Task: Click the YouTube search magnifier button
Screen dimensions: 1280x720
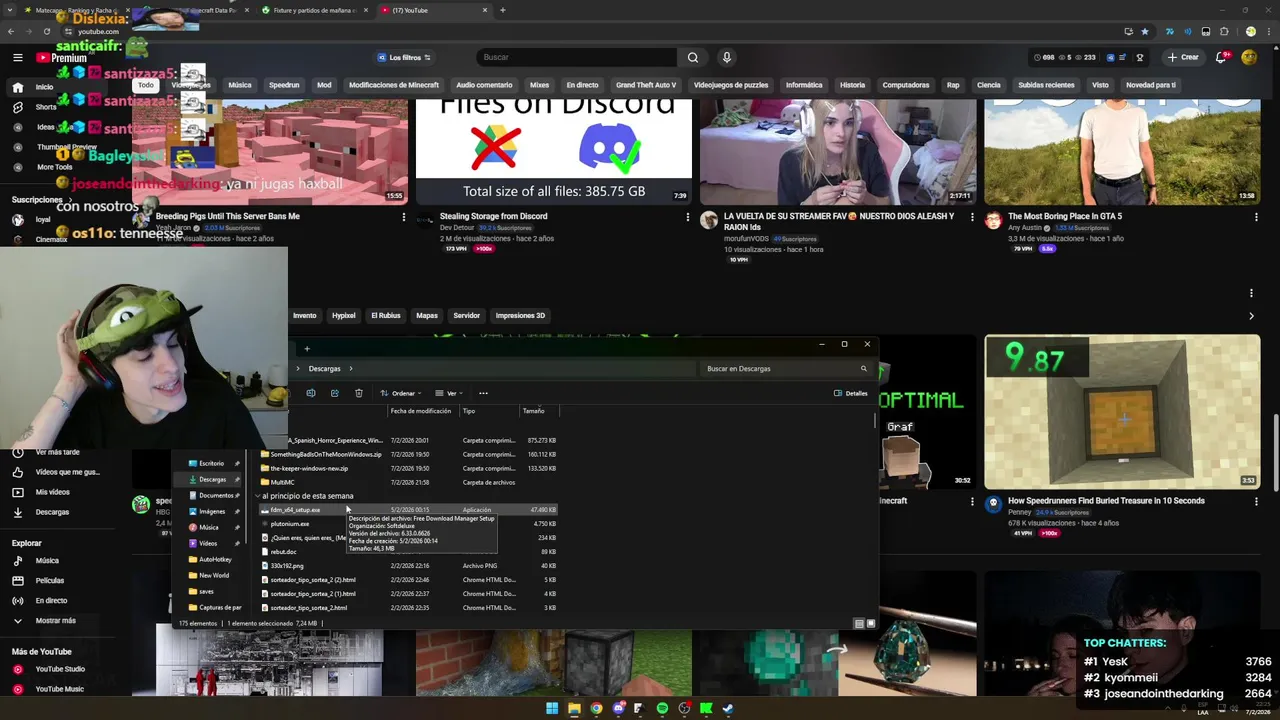Action: [x=693, y=57]
